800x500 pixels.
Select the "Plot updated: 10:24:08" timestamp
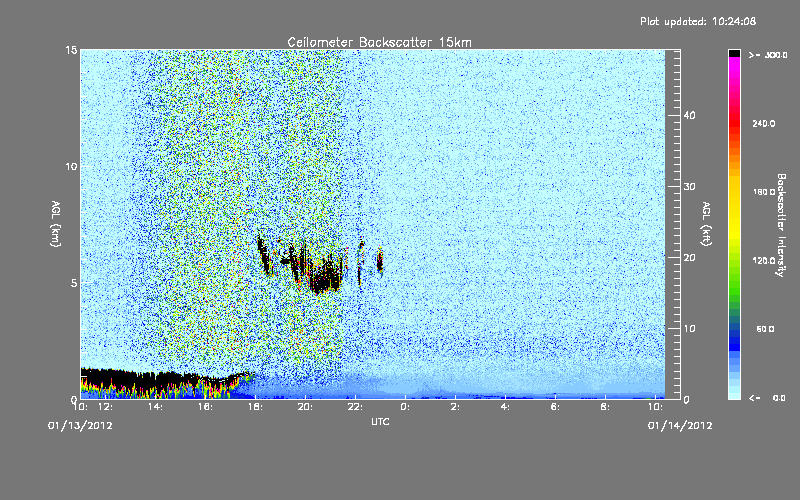pyautogui.click(x=698, y=21)
